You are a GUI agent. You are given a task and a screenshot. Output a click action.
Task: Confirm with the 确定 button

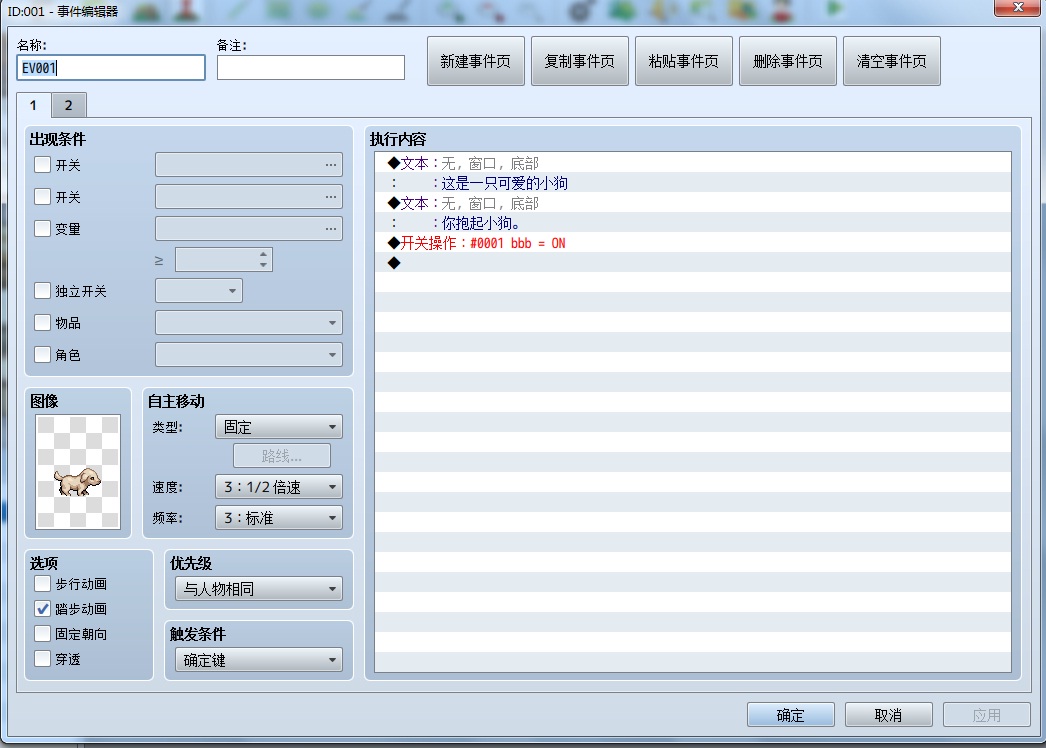coord(791,715)
